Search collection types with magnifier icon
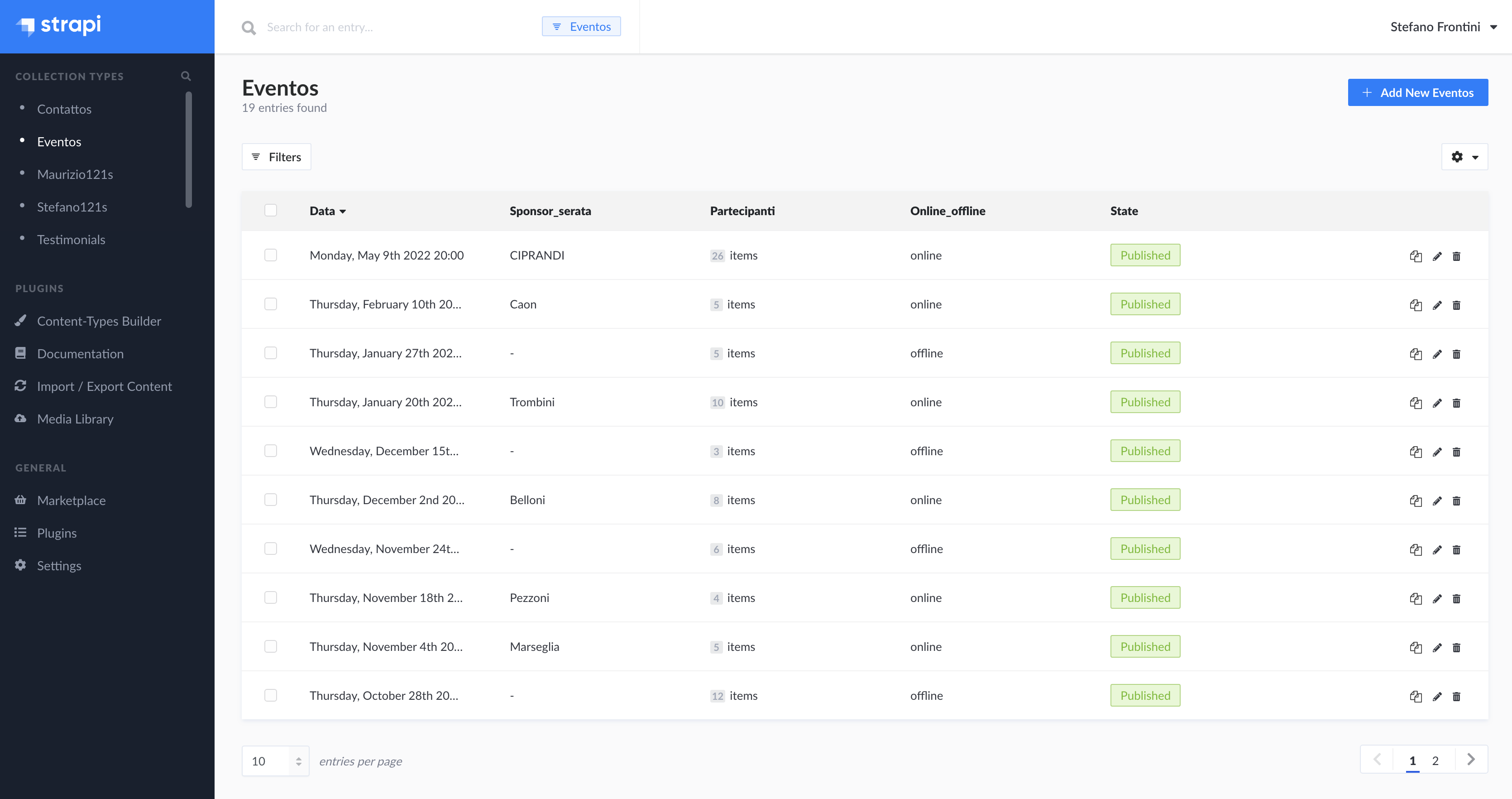Image resolution: width=1512 pixels, height=799 pixels. coord(186,76)
